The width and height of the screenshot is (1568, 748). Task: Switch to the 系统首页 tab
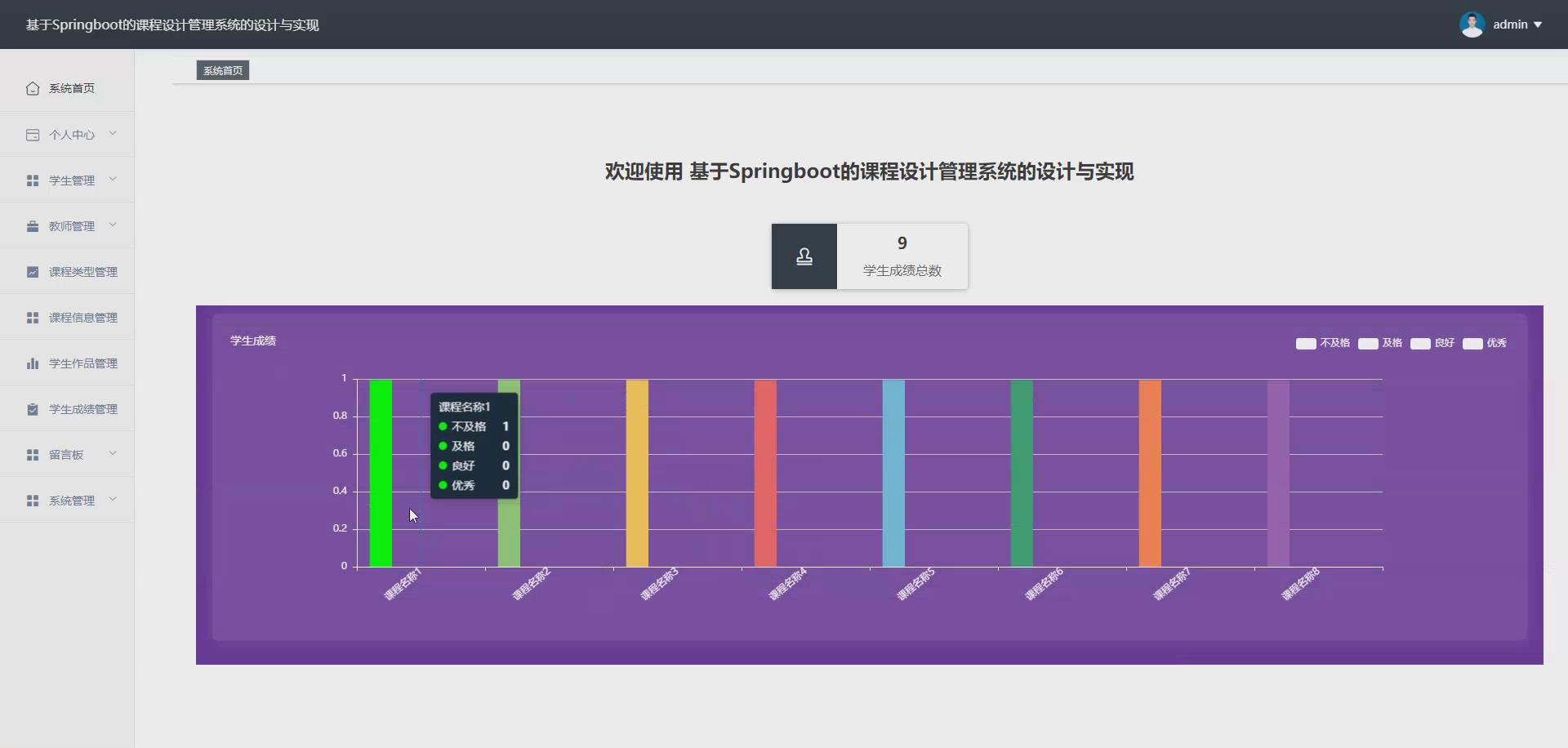221,70
